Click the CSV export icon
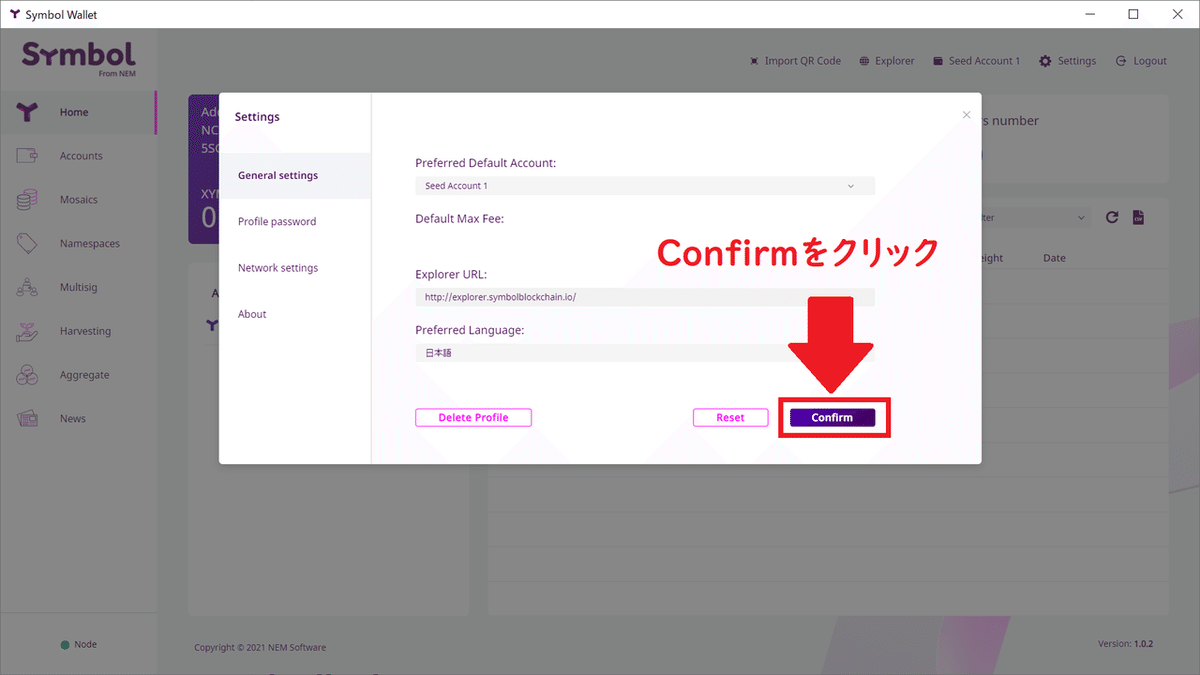The height and width of the screenshot is (675, 1200). pos(1138,217)
